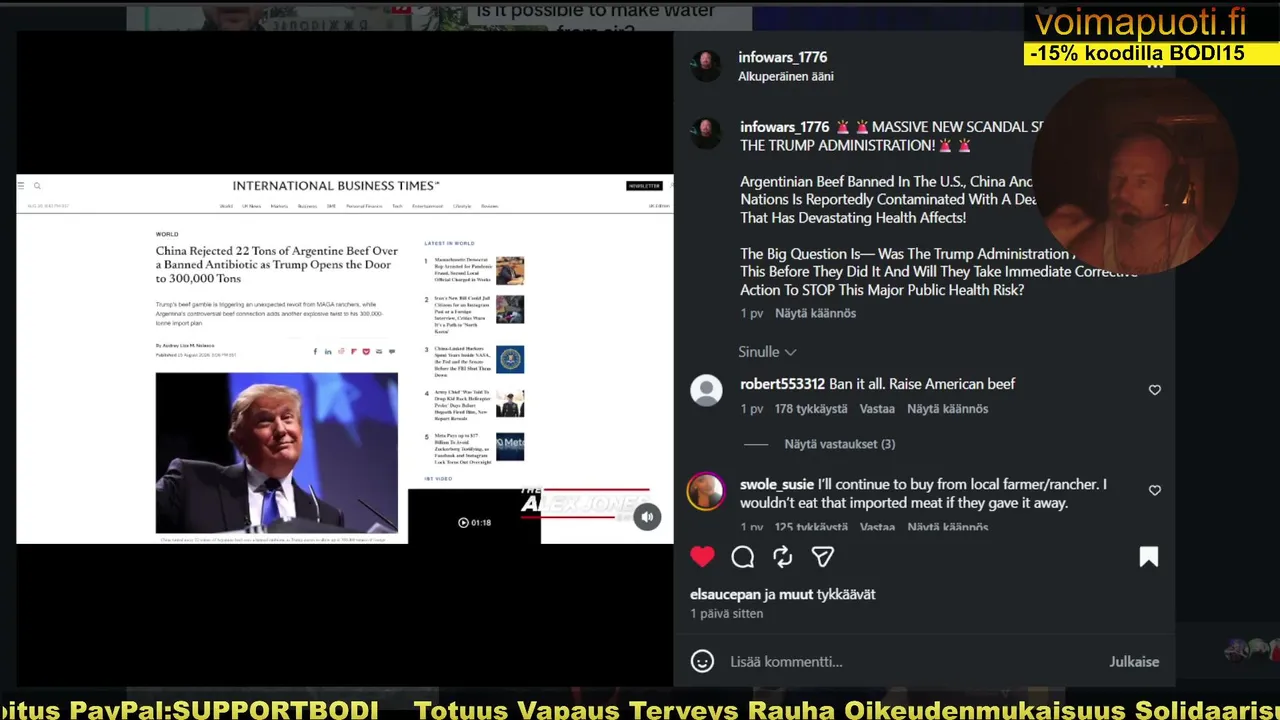This screenshot has width=1280, height=720.
Task: Translate the post caption with Näytä käännös
Action: pyautogui.click(x=815, y=313)
